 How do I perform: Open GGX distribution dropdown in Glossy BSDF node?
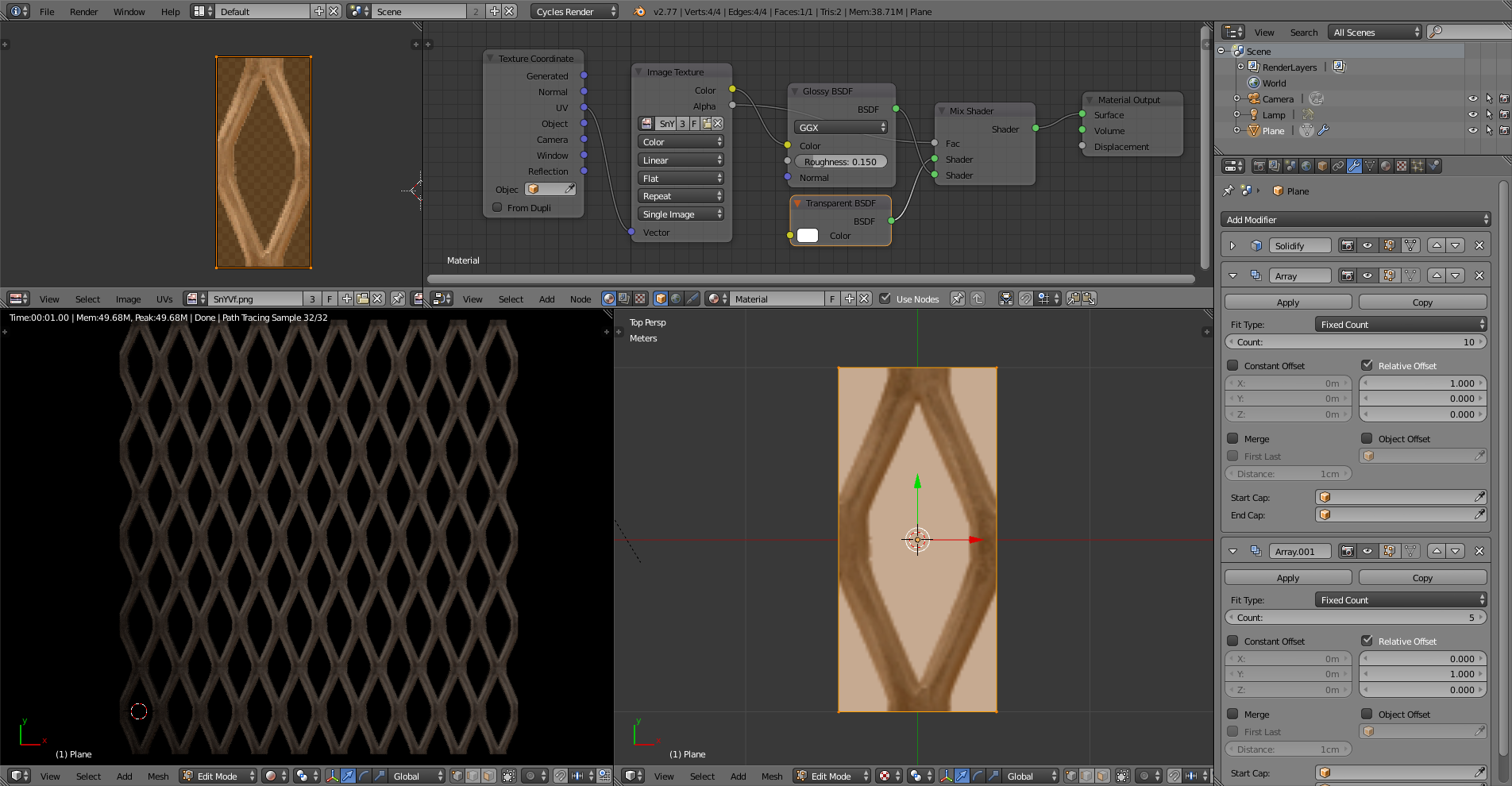[x=841, y=127]
